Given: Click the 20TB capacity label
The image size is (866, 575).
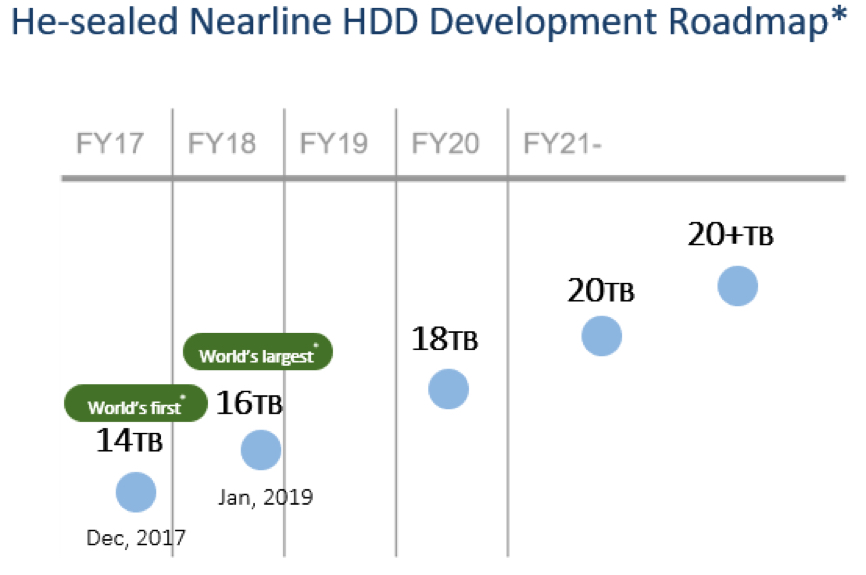Looking at the screenshot, I should pos(601,291).
